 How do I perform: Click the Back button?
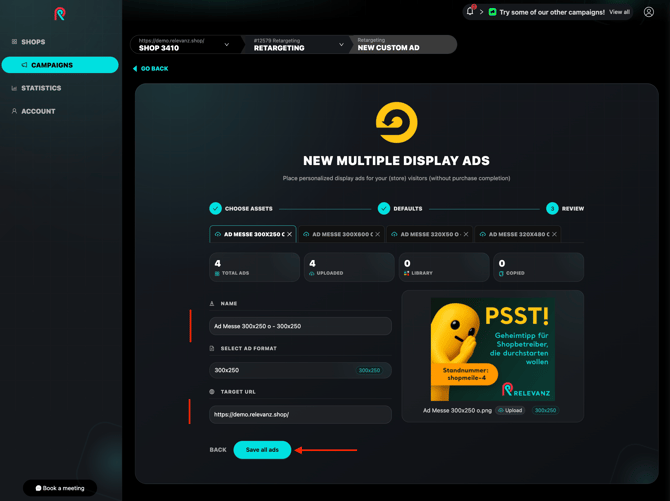click(218, 450)
